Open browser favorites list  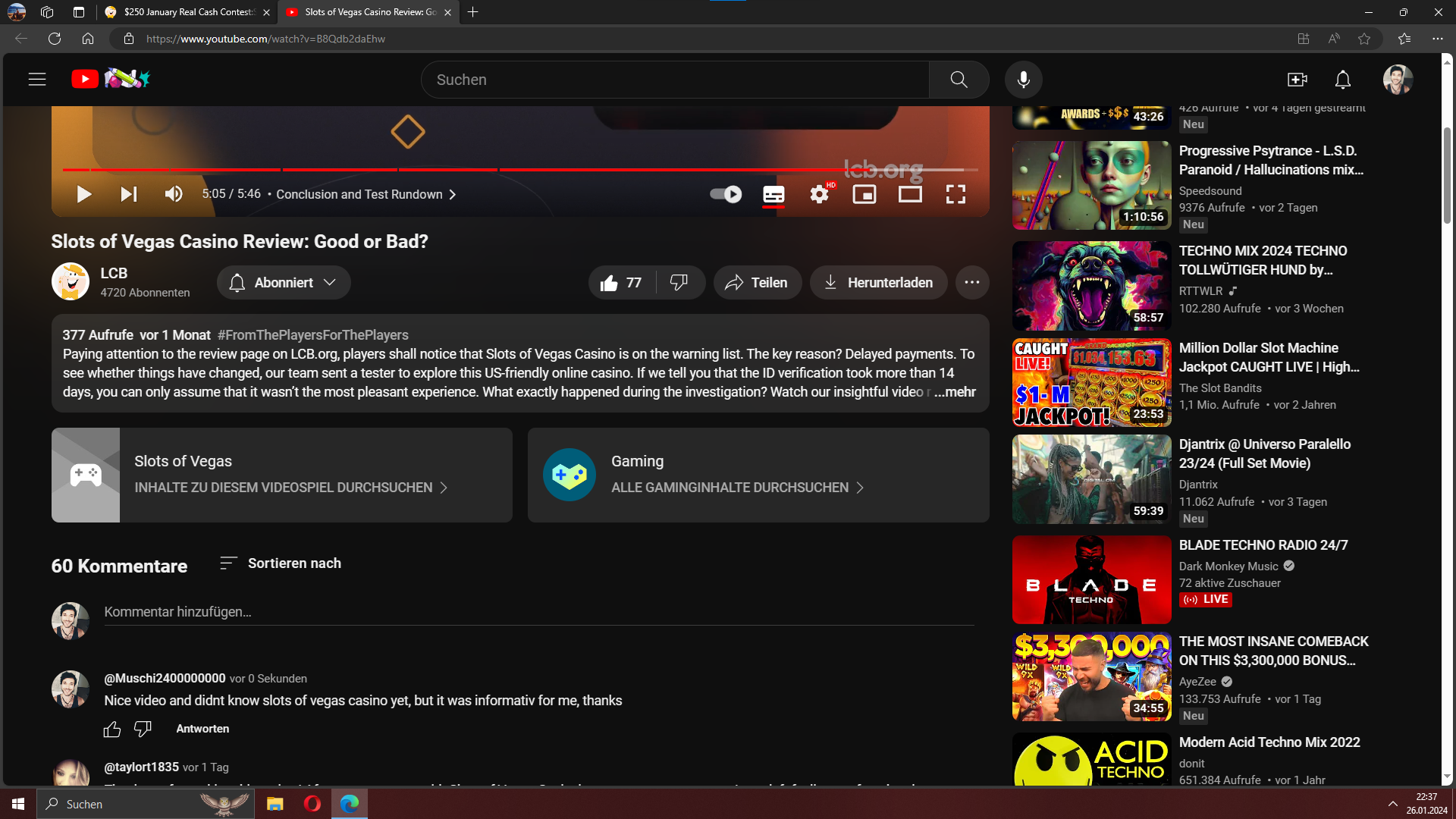click(x=1404, y=39)
